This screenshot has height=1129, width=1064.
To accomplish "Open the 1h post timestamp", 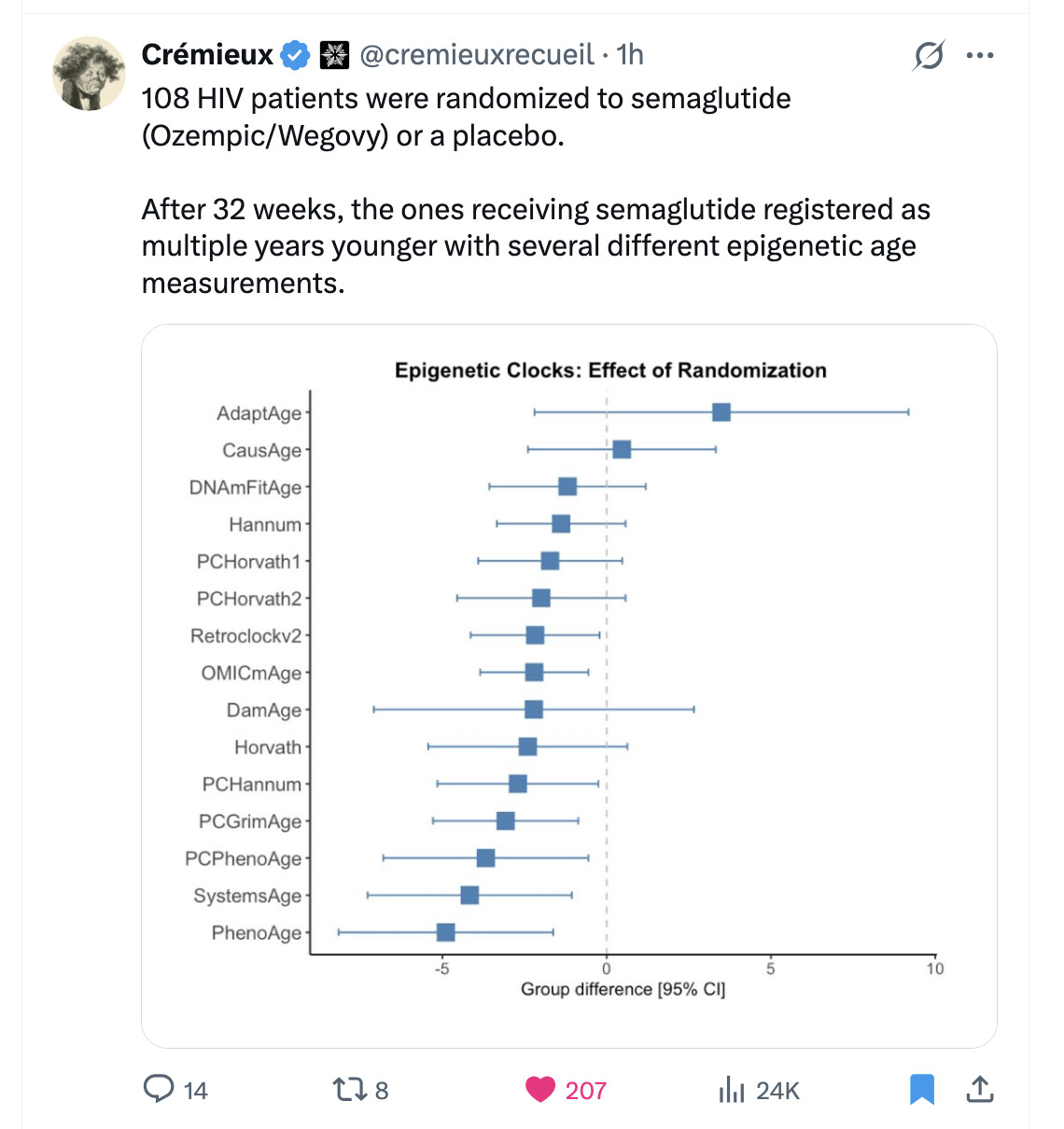I will (630, 55).
